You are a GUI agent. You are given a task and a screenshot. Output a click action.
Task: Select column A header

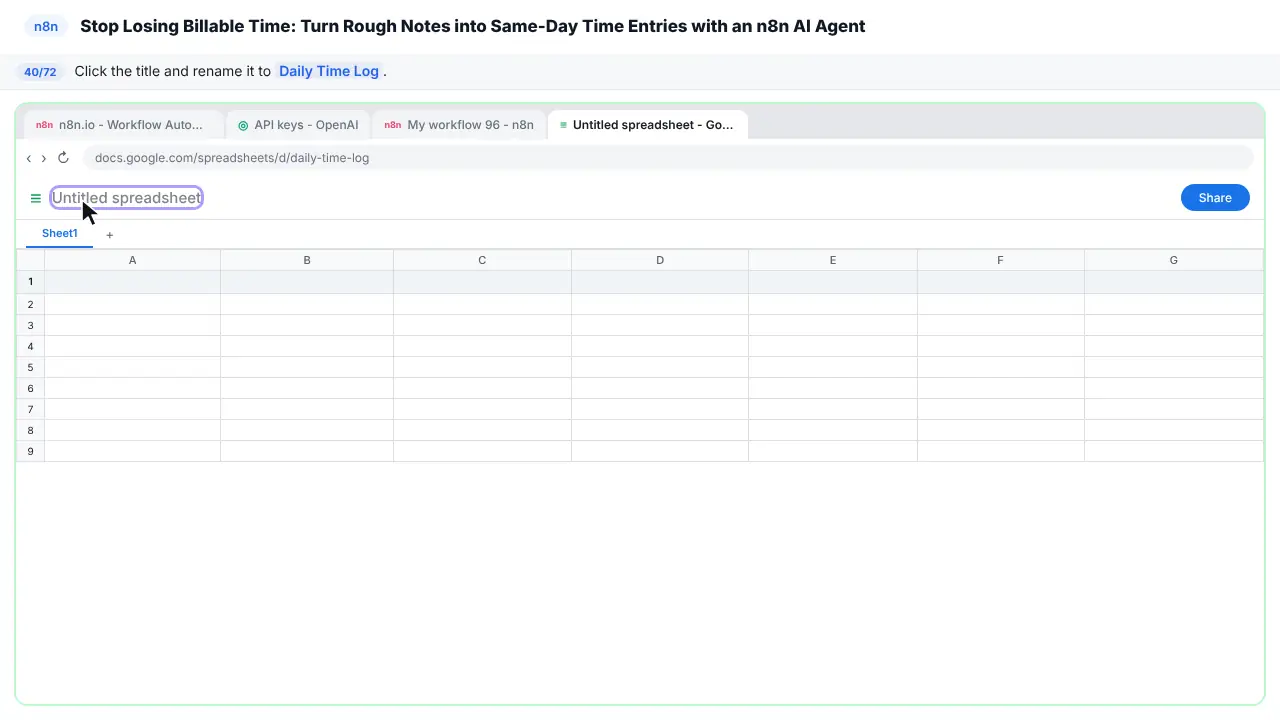pyautogui.click(x=132, y=260)
